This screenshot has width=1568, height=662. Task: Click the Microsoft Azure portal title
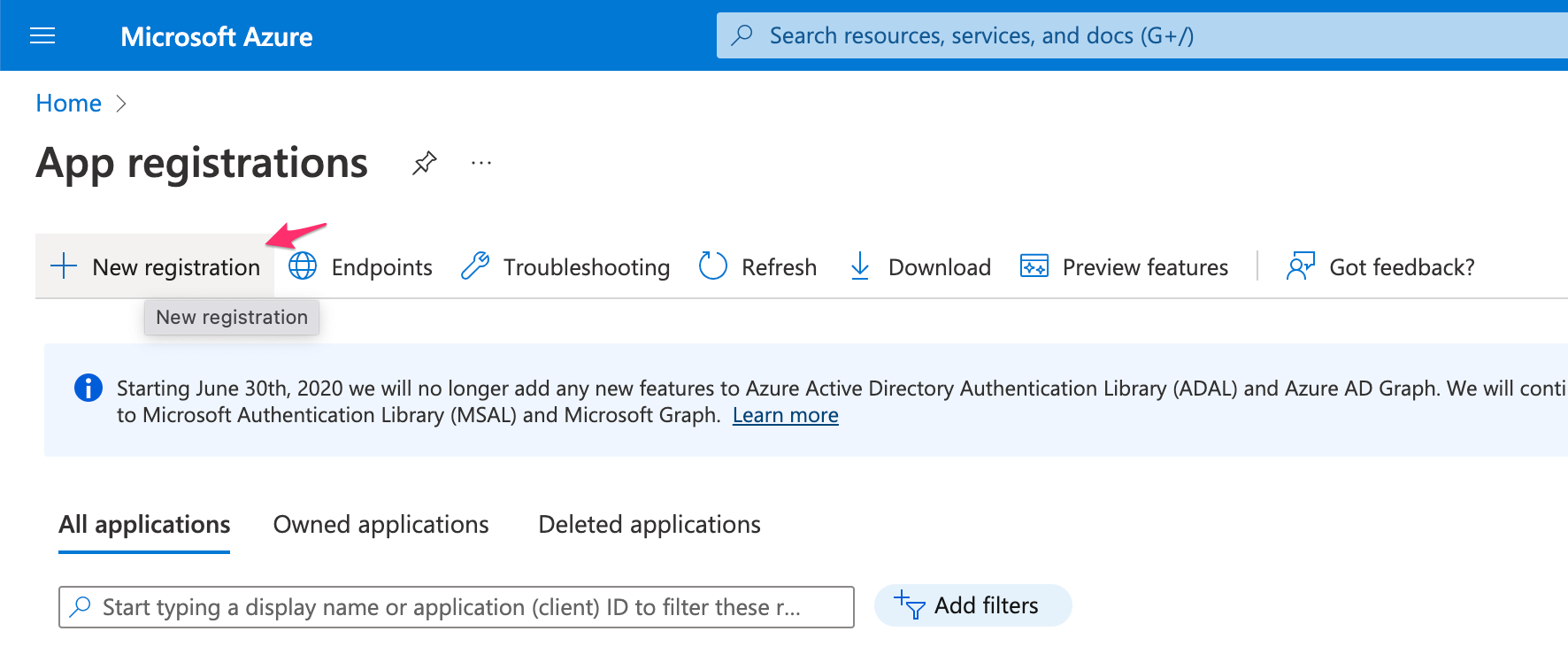point(216,36)
